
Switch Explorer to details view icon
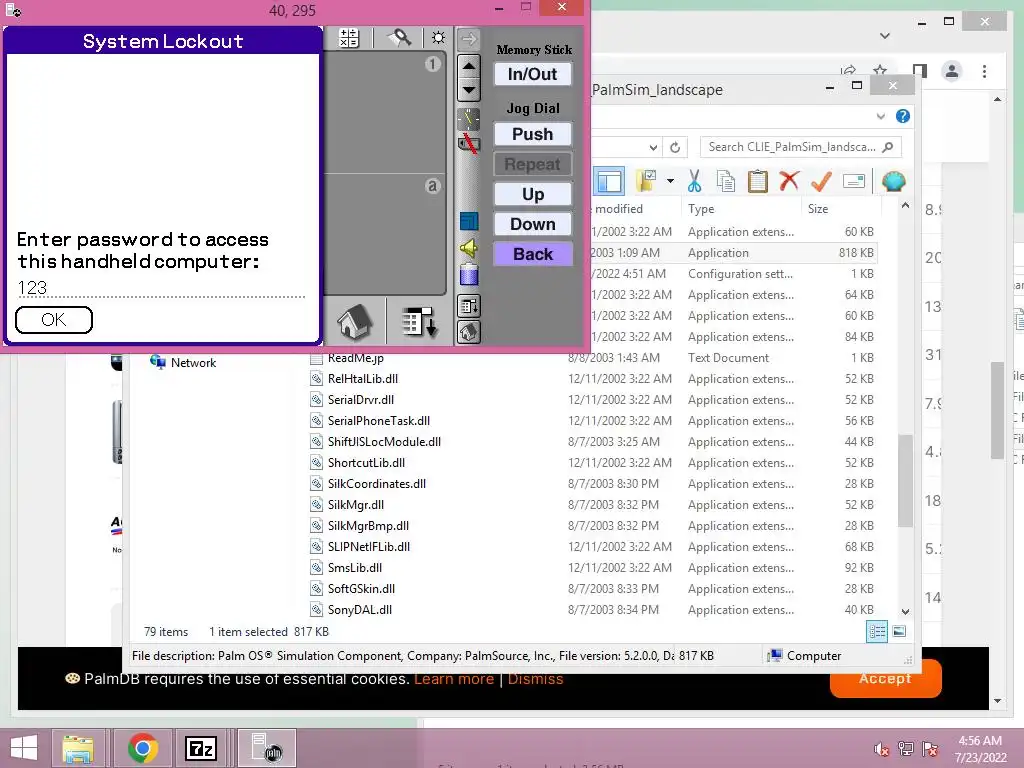pos(876,632)
